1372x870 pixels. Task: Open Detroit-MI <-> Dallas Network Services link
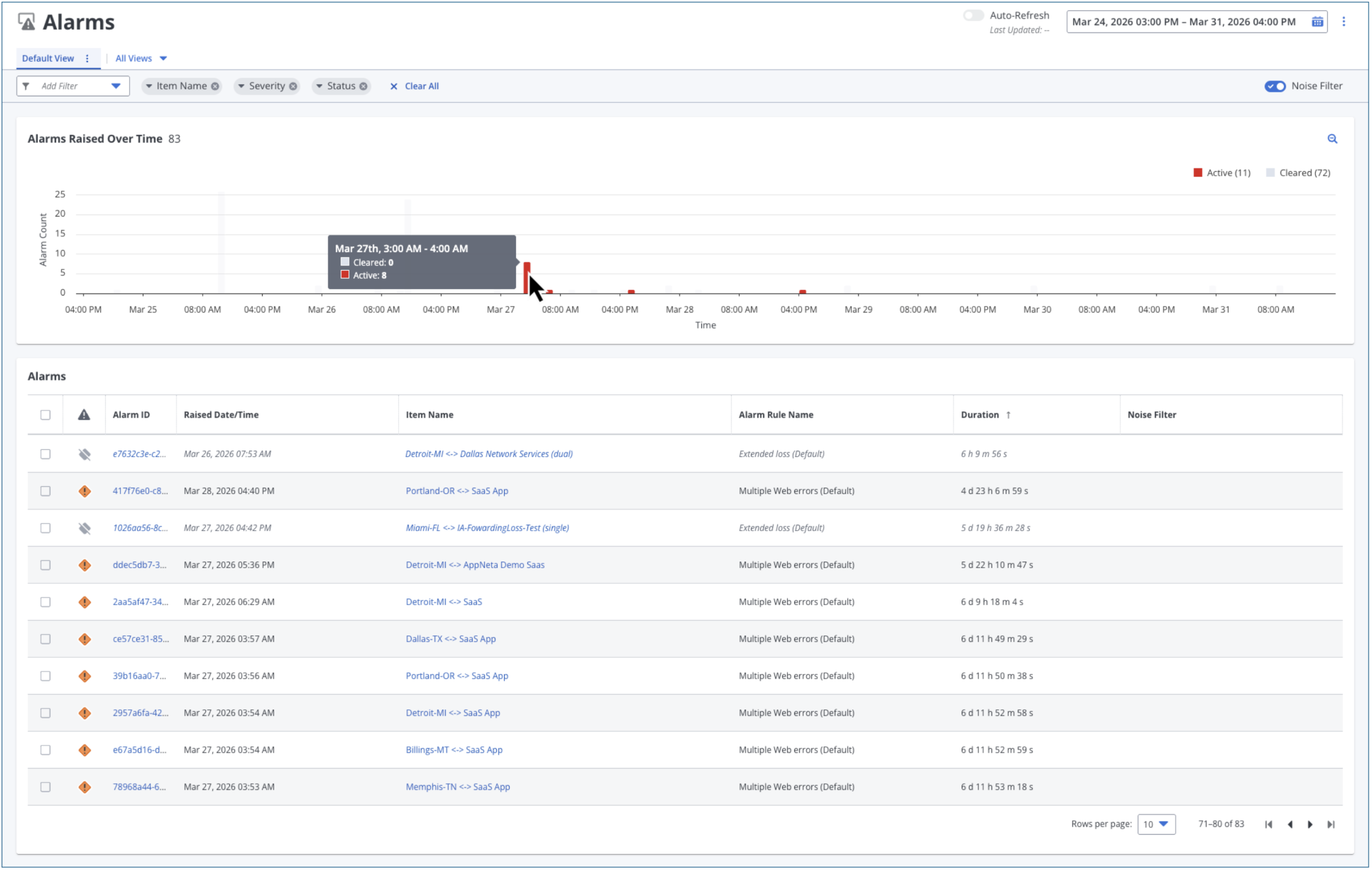tap(489, 454)
